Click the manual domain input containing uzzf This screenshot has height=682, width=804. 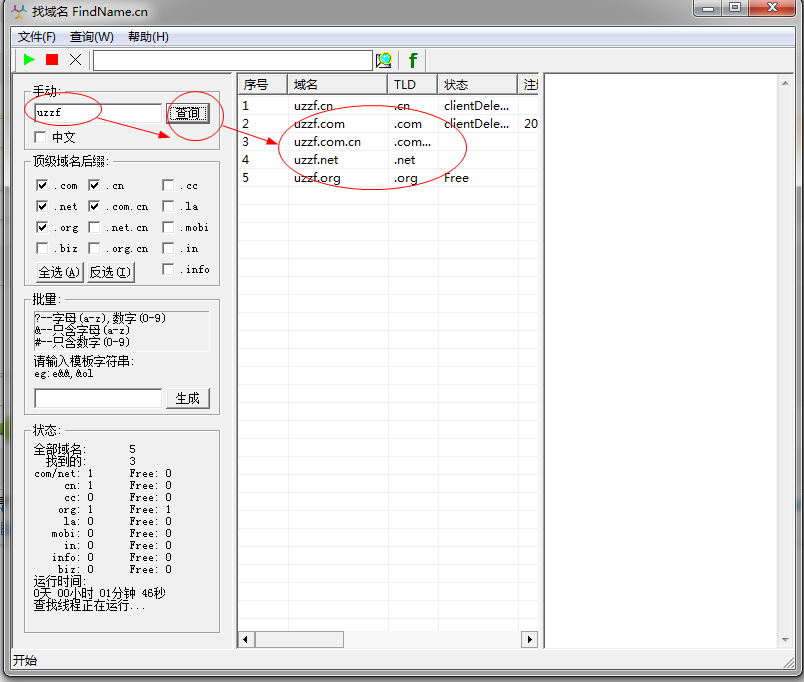point(98,113)
